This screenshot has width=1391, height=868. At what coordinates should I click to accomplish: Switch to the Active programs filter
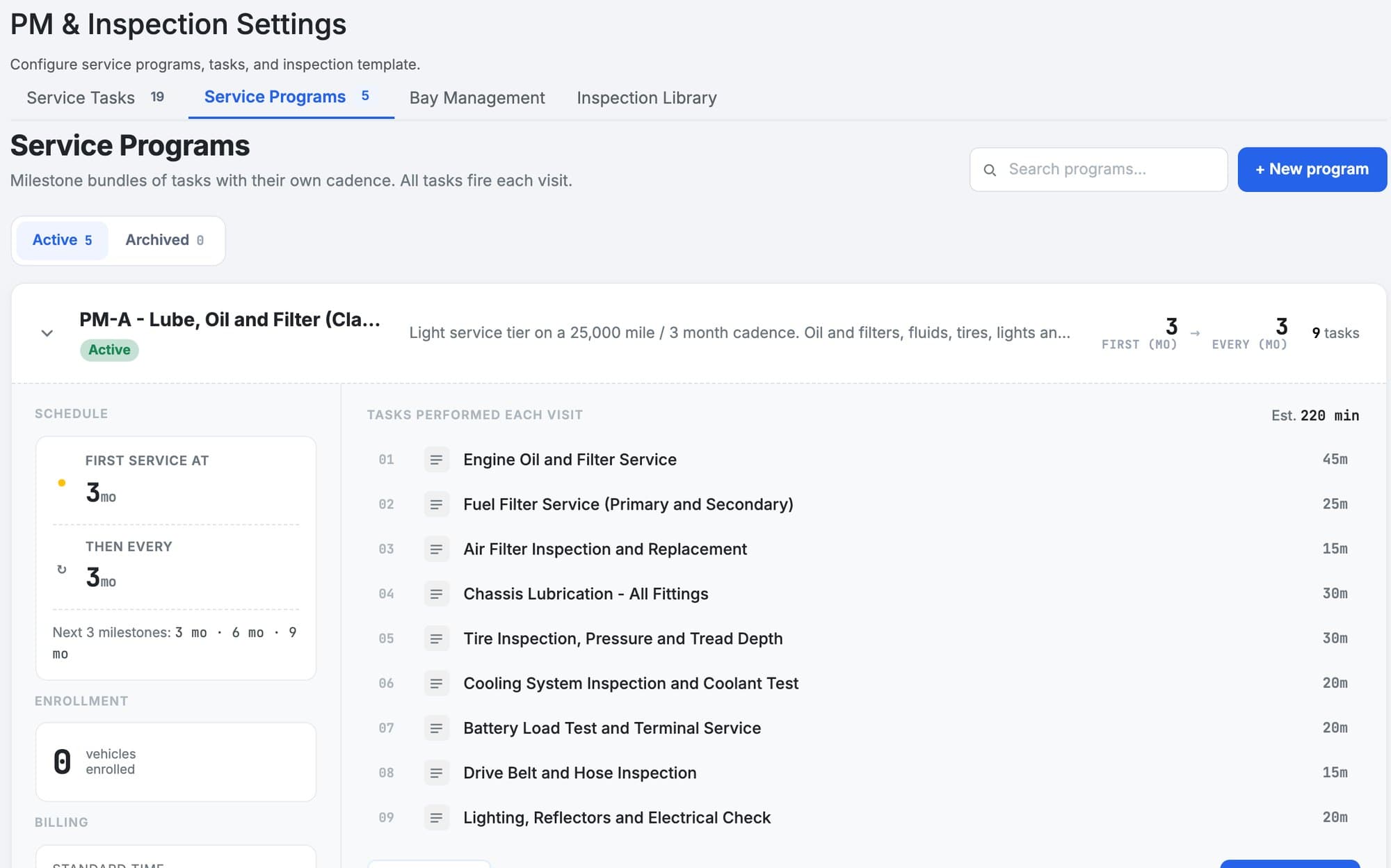[63, 240]
